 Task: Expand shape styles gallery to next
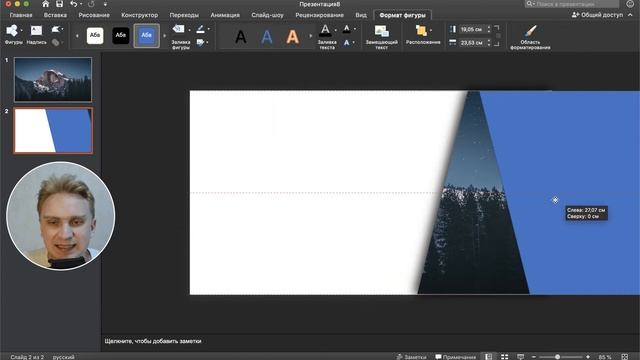164,36
